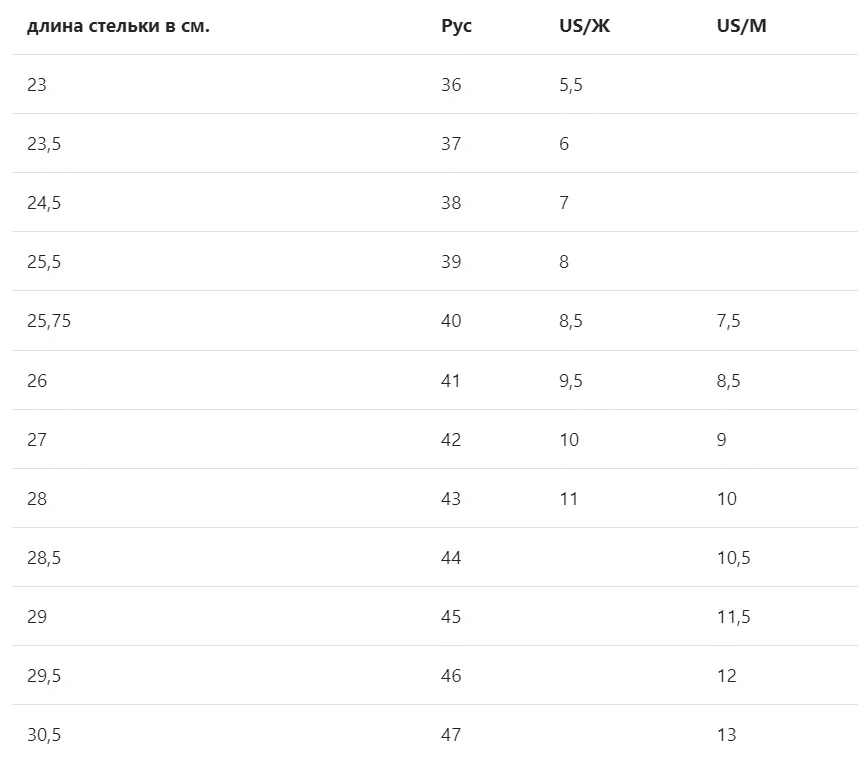Click US women's size 8 cell
This screenshot has width=867, height=762.
pyautogui.click(x=563, y=262)
